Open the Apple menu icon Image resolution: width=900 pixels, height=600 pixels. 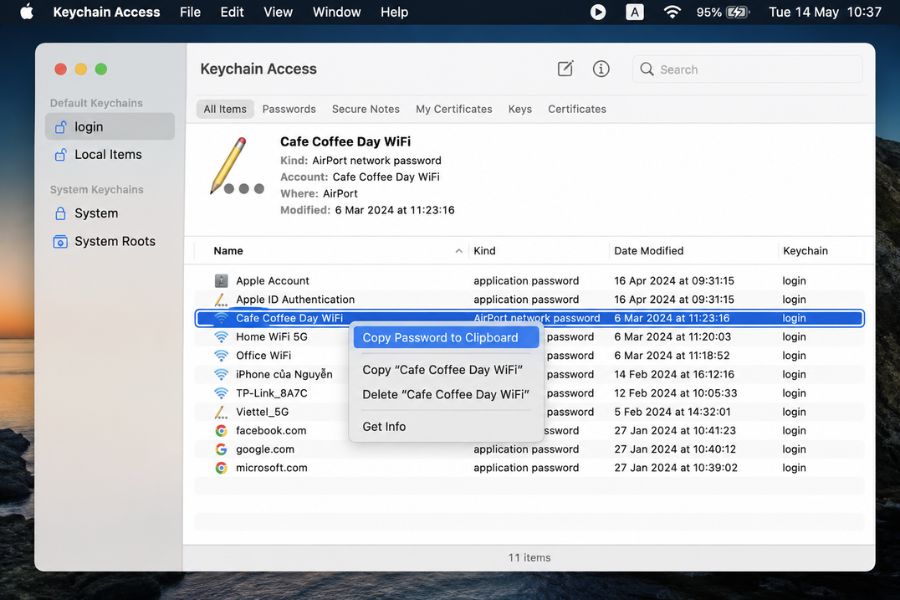pos(27,11)
